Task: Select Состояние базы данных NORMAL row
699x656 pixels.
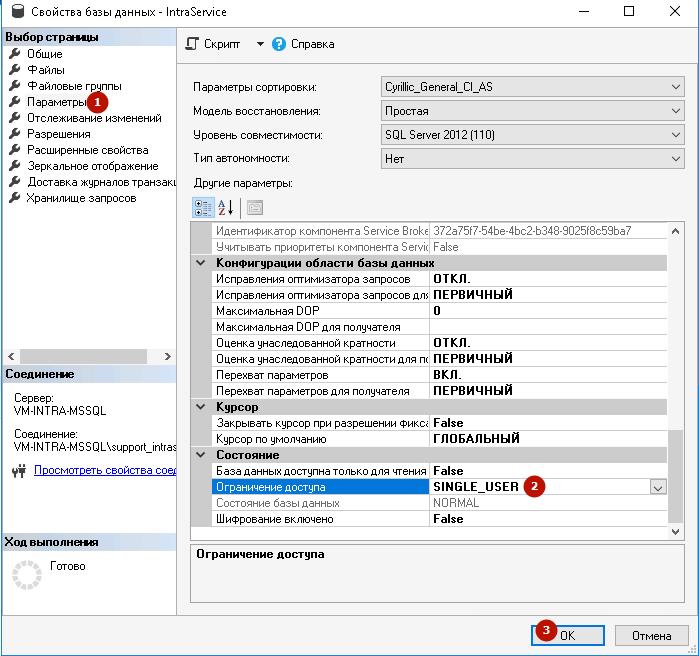Action: (439, 503)
